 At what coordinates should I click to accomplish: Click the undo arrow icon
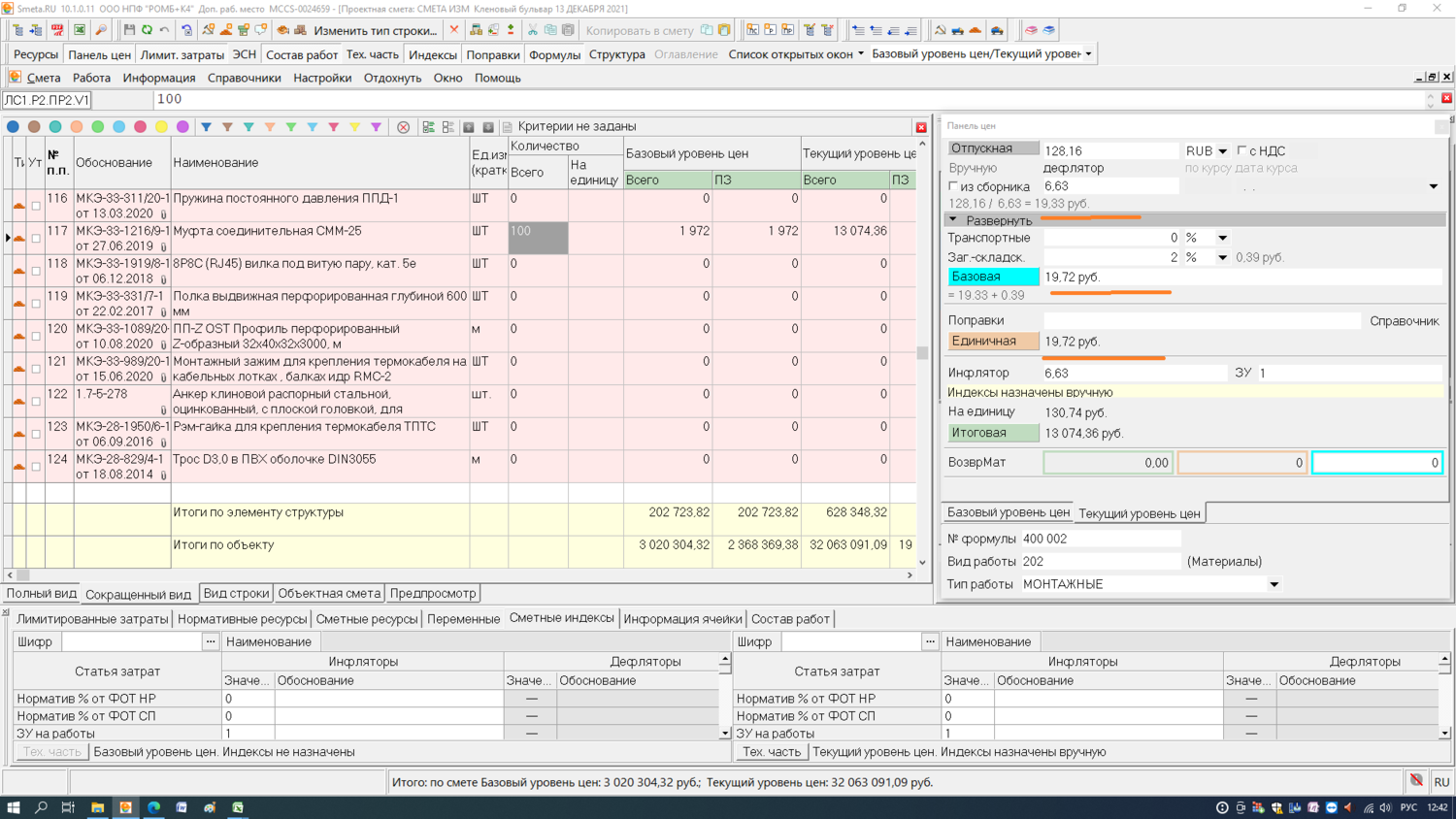click(165, 30)
